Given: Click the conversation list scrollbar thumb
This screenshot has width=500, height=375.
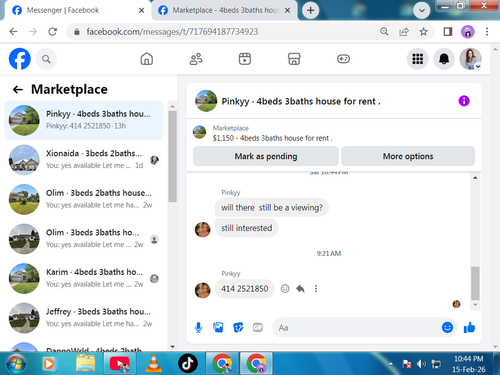Looking at the screenshot, I should (x=172, y=156).
